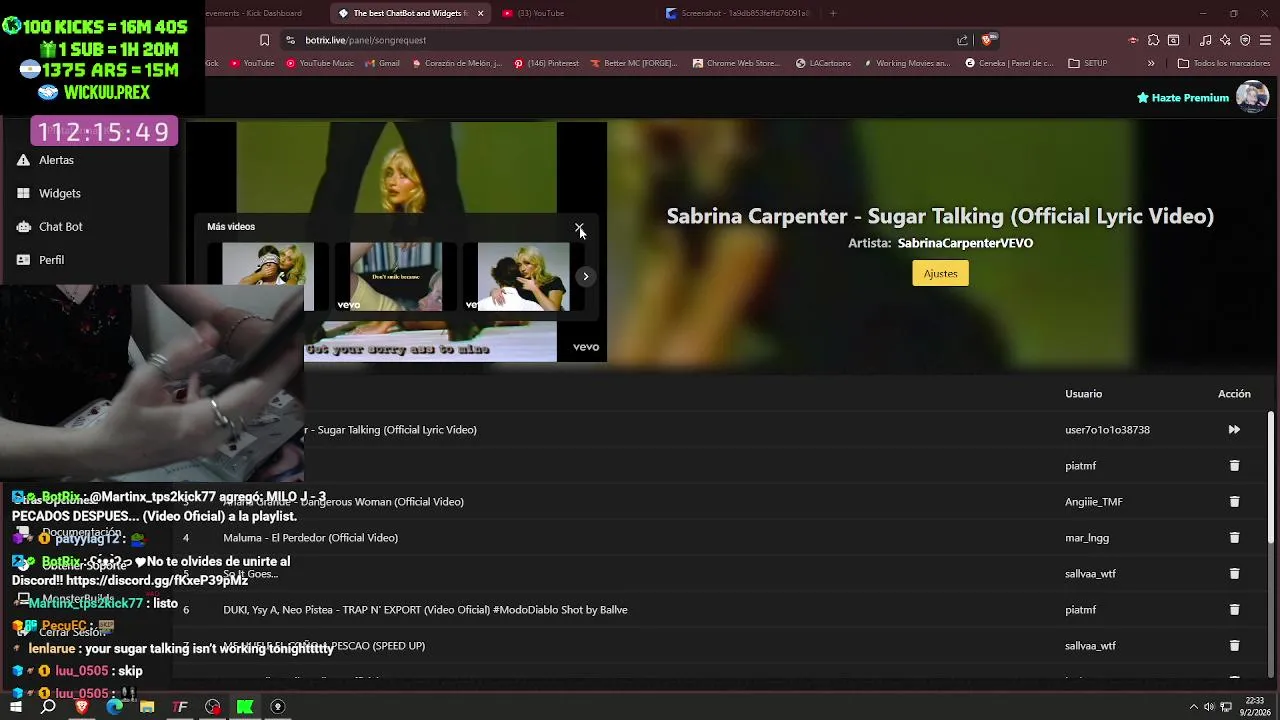
Task: Open browser extensions puzzle icon
Action: (1153, 40)
